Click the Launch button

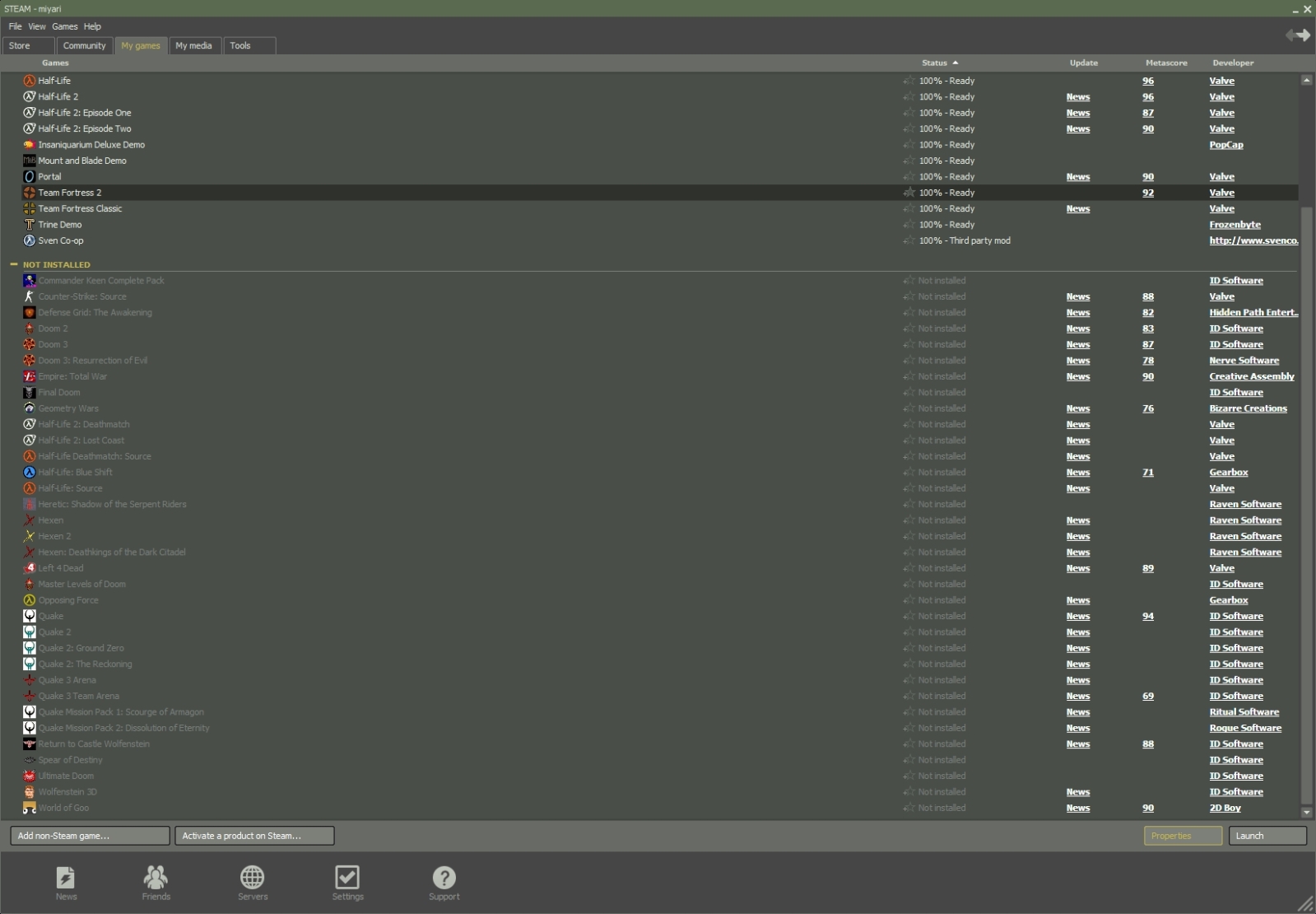[1267, 836]
